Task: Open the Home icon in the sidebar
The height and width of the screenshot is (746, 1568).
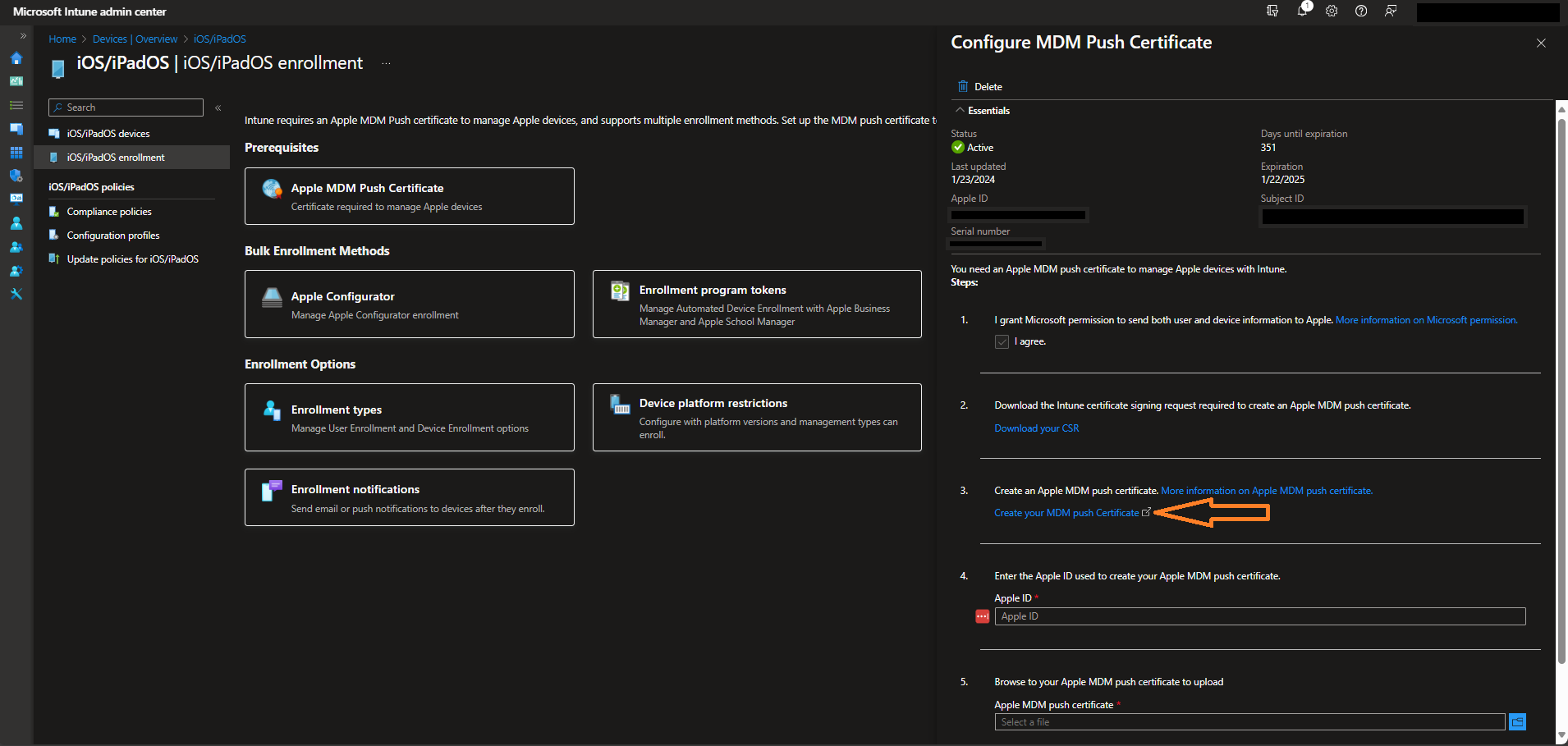Action: click(x=16, y=58)
